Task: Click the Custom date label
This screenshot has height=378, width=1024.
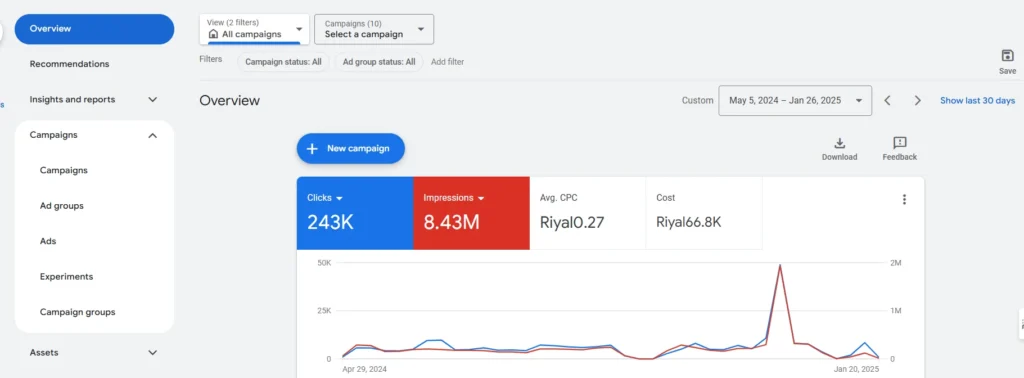Action: (x=697, y=101)
